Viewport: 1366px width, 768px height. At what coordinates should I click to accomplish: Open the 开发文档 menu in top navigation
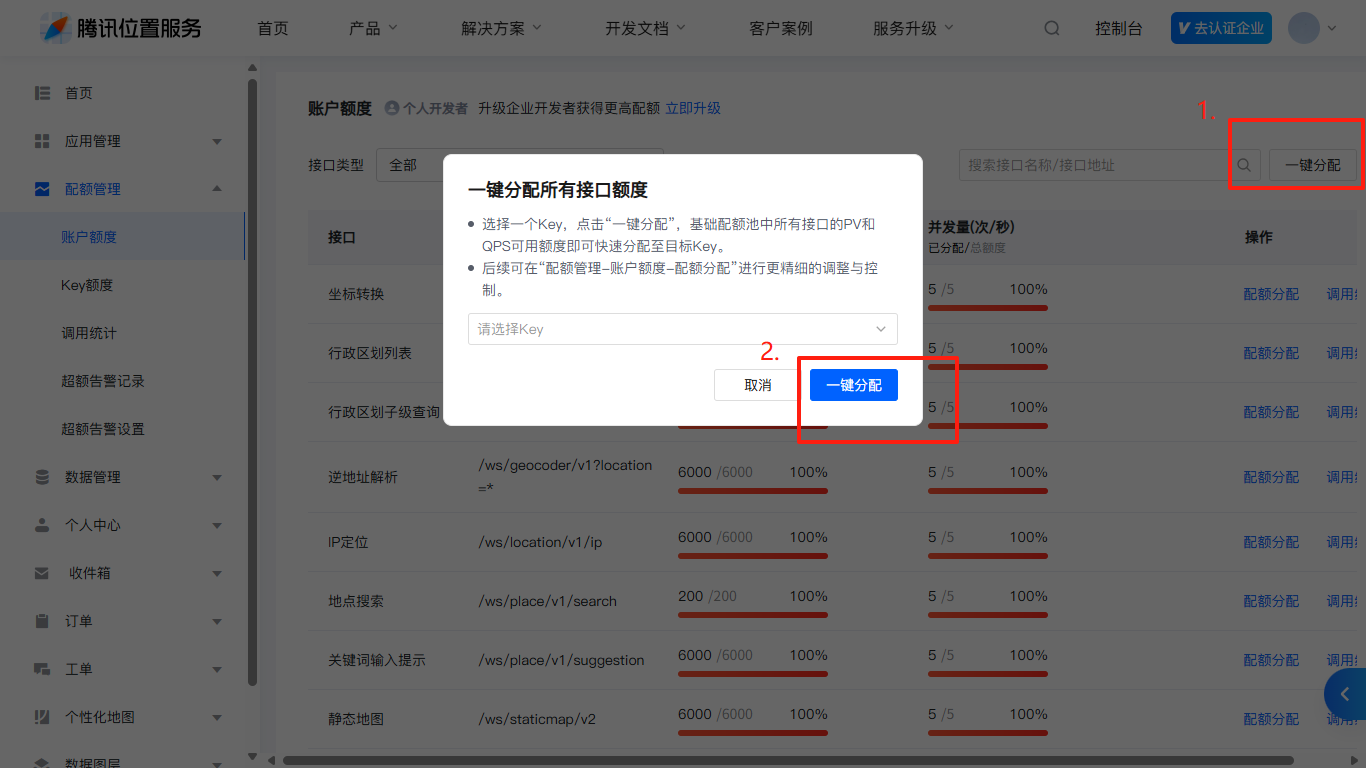(645, 28)
